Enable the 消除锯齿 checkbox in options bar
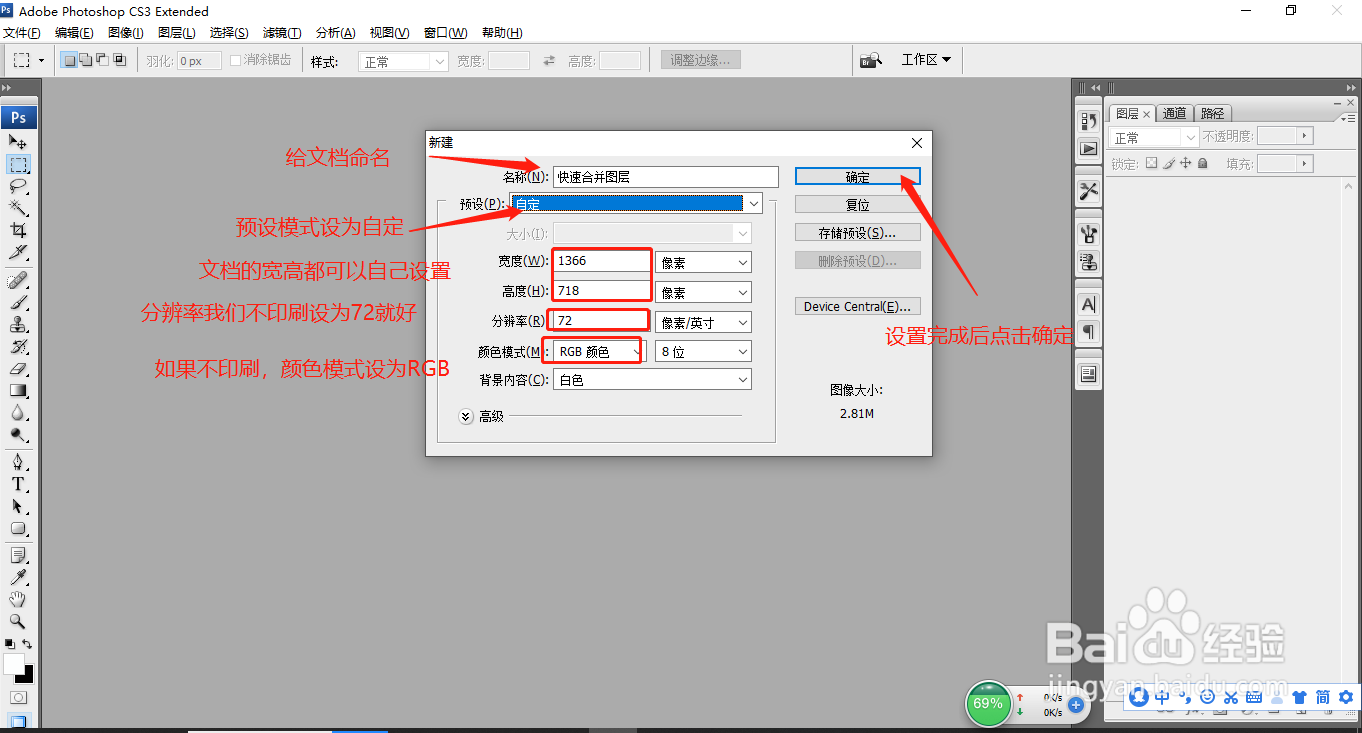The height and width of the screenshot is (733, 1362). (233, 59)
